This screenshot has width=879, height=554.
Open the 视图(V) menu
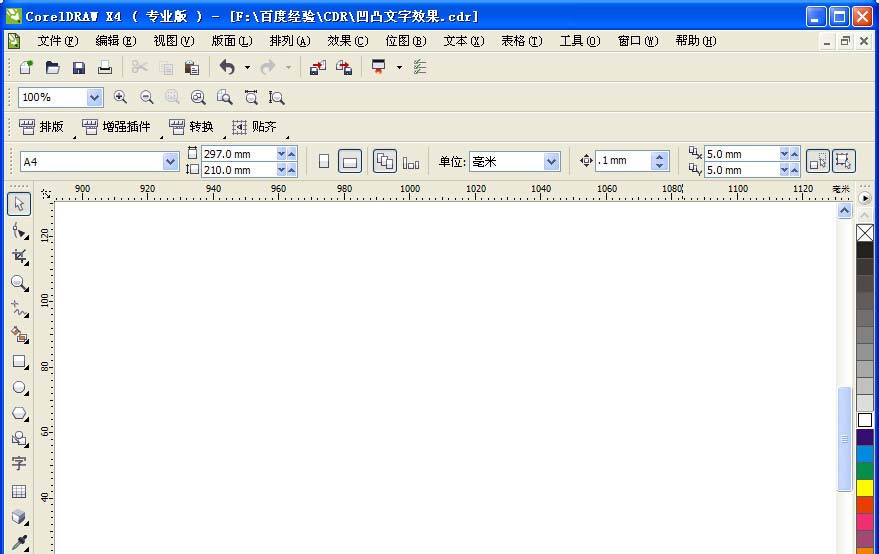174,41
